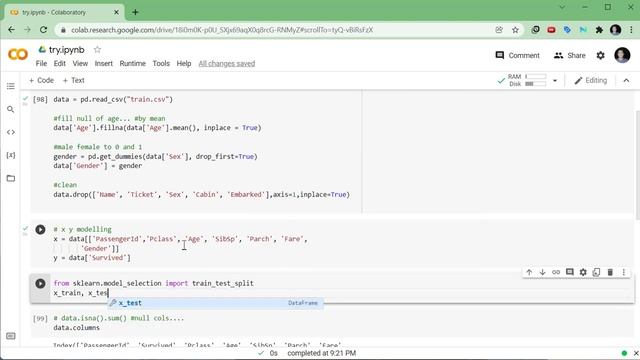Open the Runtime menu
640x360 pixels.
click(x=133, y=64)
